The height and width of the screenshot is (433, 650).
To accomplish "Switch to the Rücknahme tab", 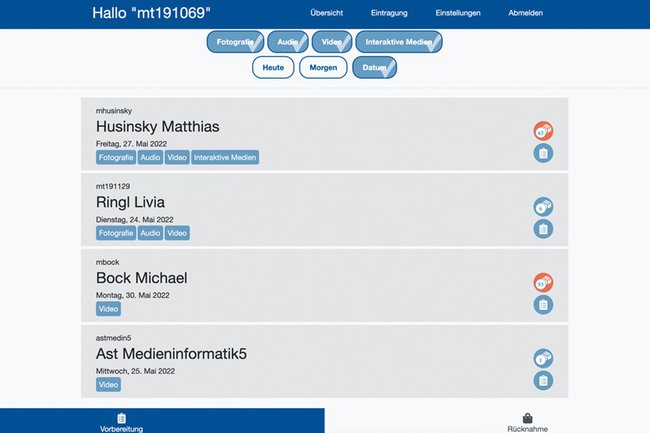I will coord(527,422).
